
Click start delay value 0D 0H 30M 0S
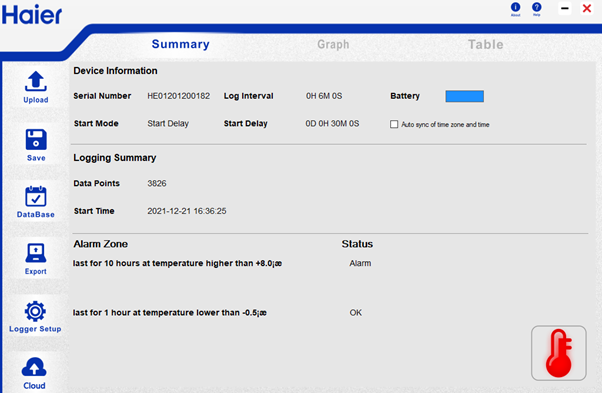332,124
